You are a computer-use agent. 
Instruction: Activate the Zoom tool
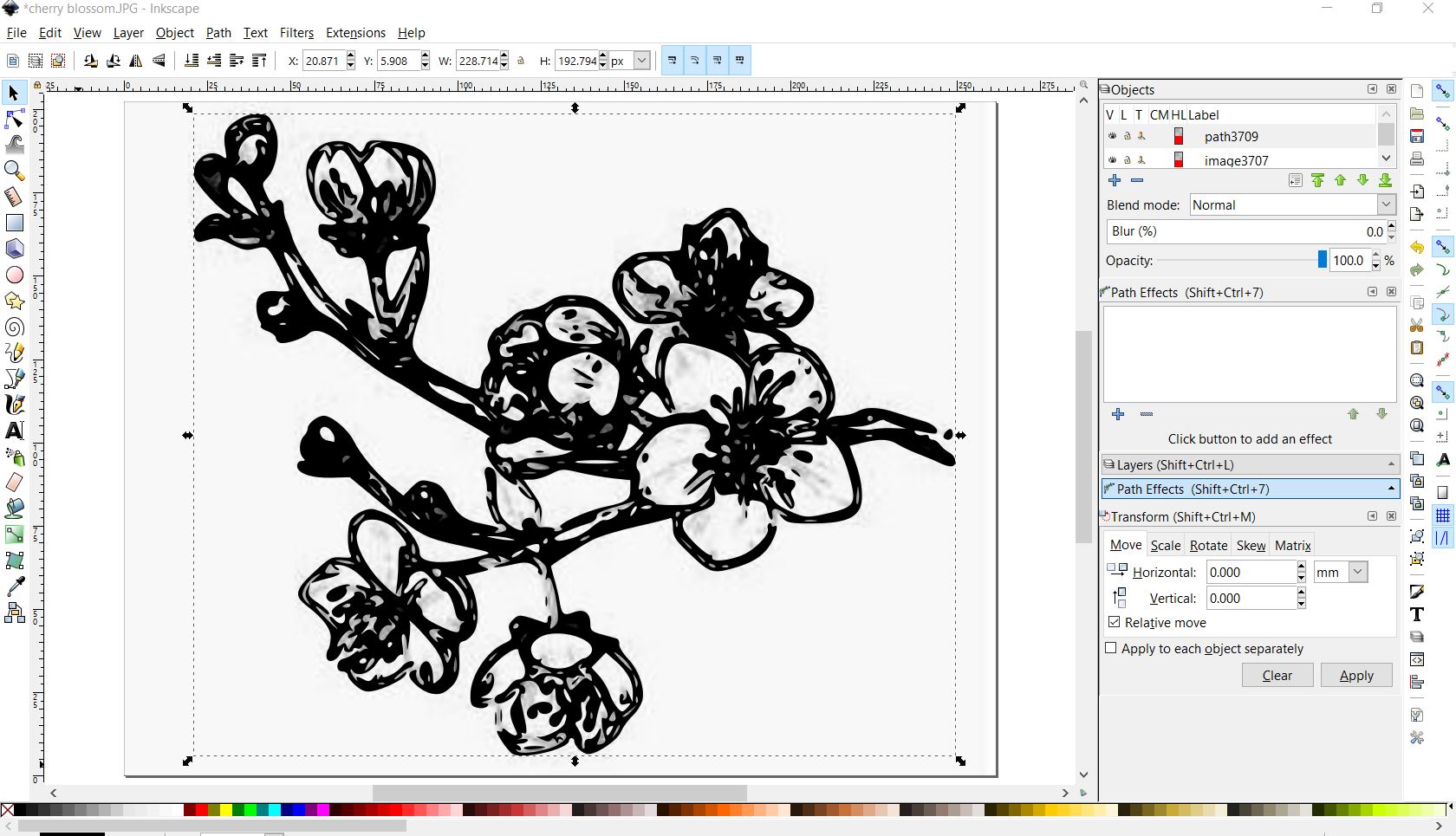[x=15, y=171]
